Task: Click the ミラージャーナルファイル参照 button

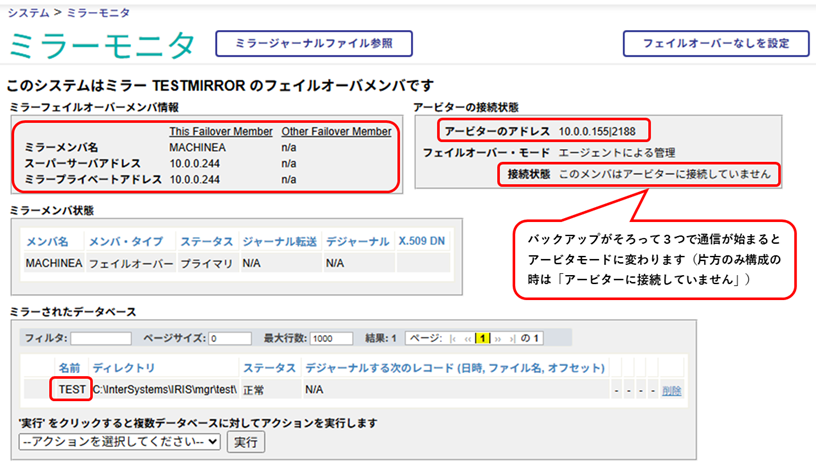Action: pos(314,44)
